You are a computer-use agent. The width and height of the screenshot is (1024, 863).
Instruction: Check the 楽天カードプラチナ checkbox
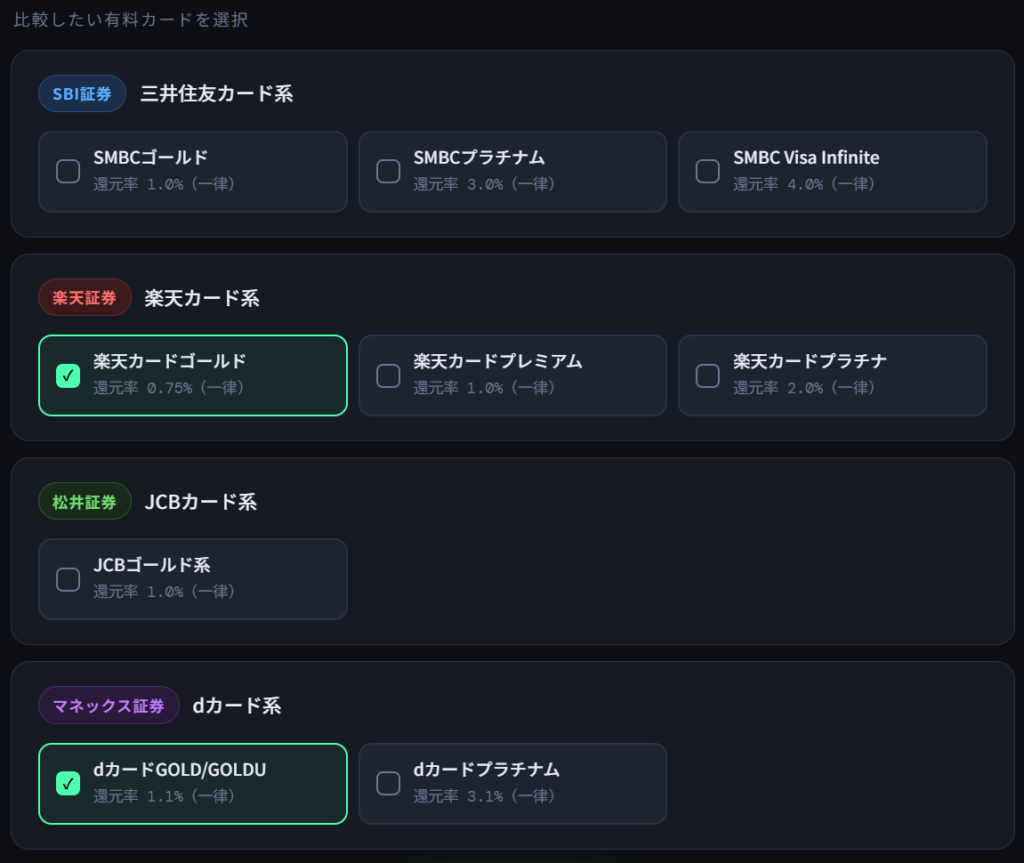708,375
